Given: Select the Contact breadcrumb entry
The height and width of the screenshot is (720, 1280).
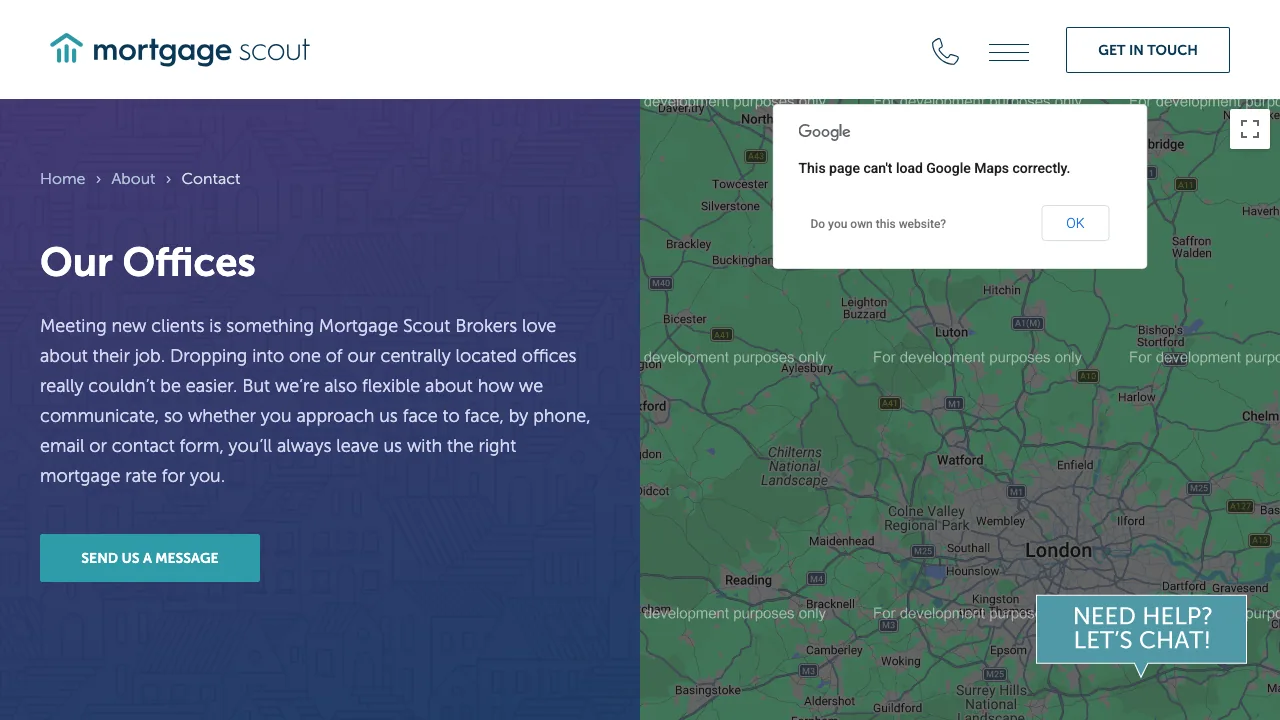Looking at the screenshot, I should pyautogui.click(x=210, y=178).
